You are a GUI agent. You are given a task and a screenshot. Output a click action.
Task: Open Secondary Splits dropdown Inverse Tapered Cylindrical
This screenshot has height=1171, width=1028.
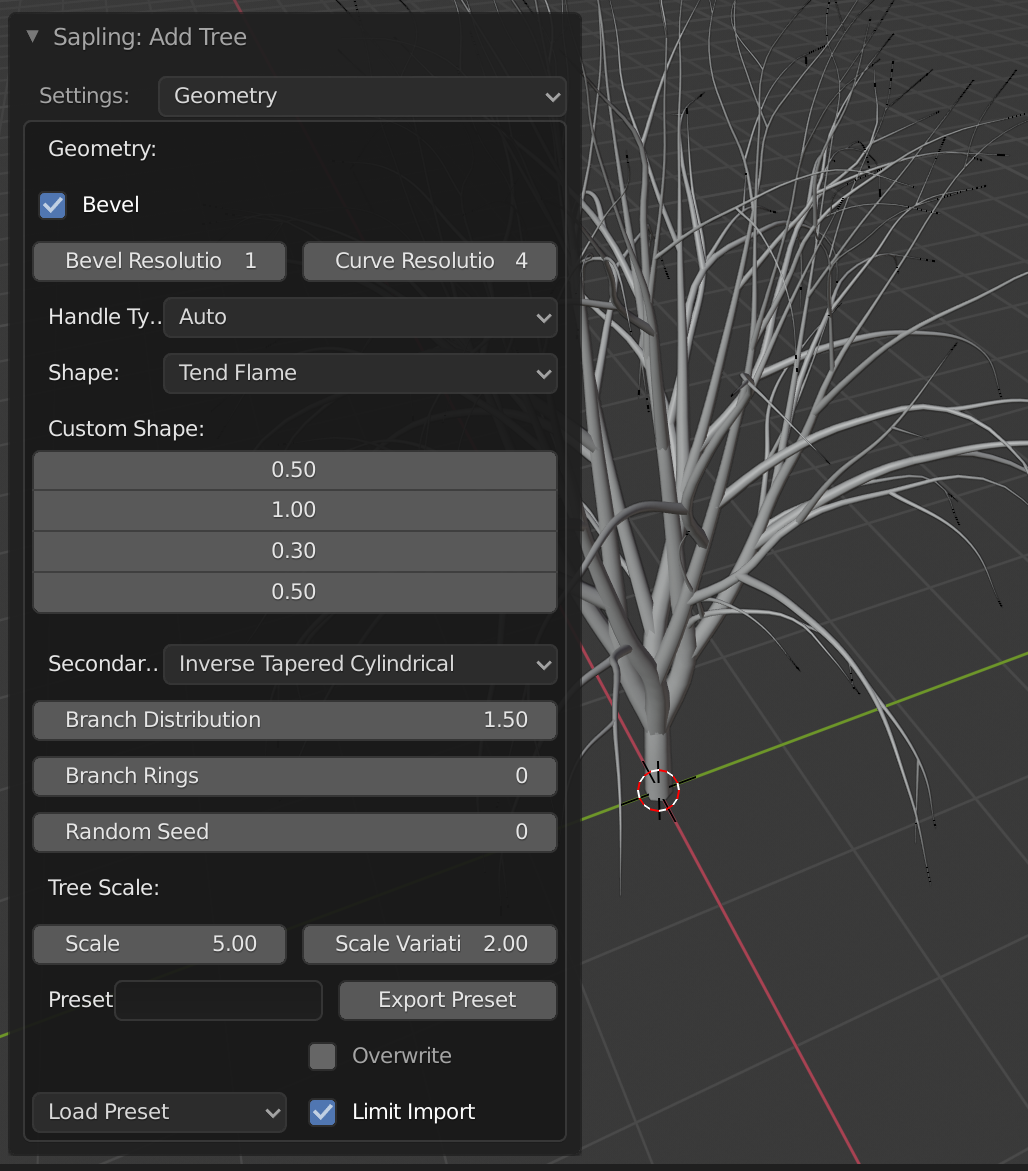pos(360,664)
